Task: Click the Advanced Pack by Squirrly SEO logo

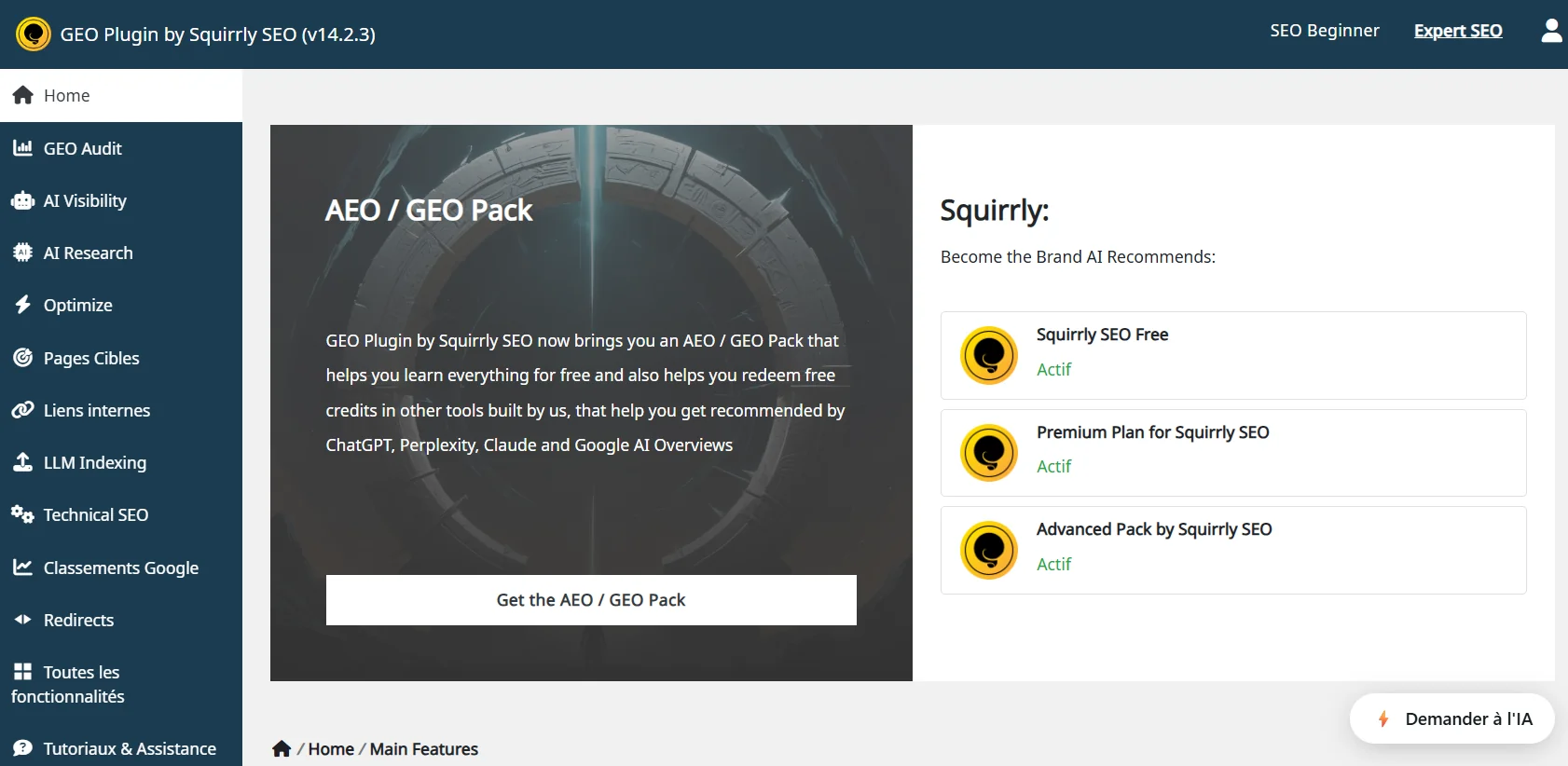Action: click(x=989, y=550)
